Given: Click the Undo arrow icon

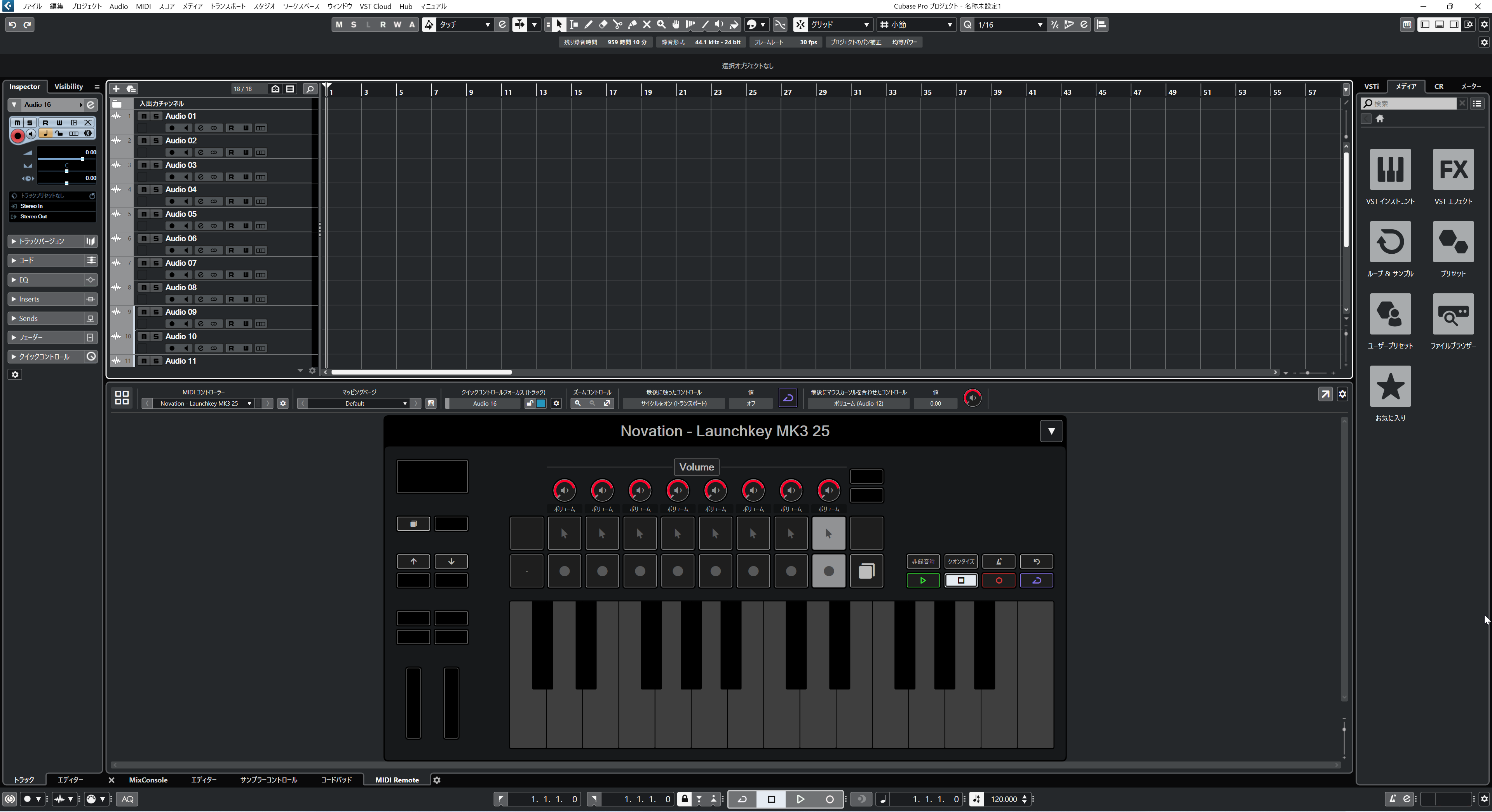Looking at the screenshot, I should (12, 24).
